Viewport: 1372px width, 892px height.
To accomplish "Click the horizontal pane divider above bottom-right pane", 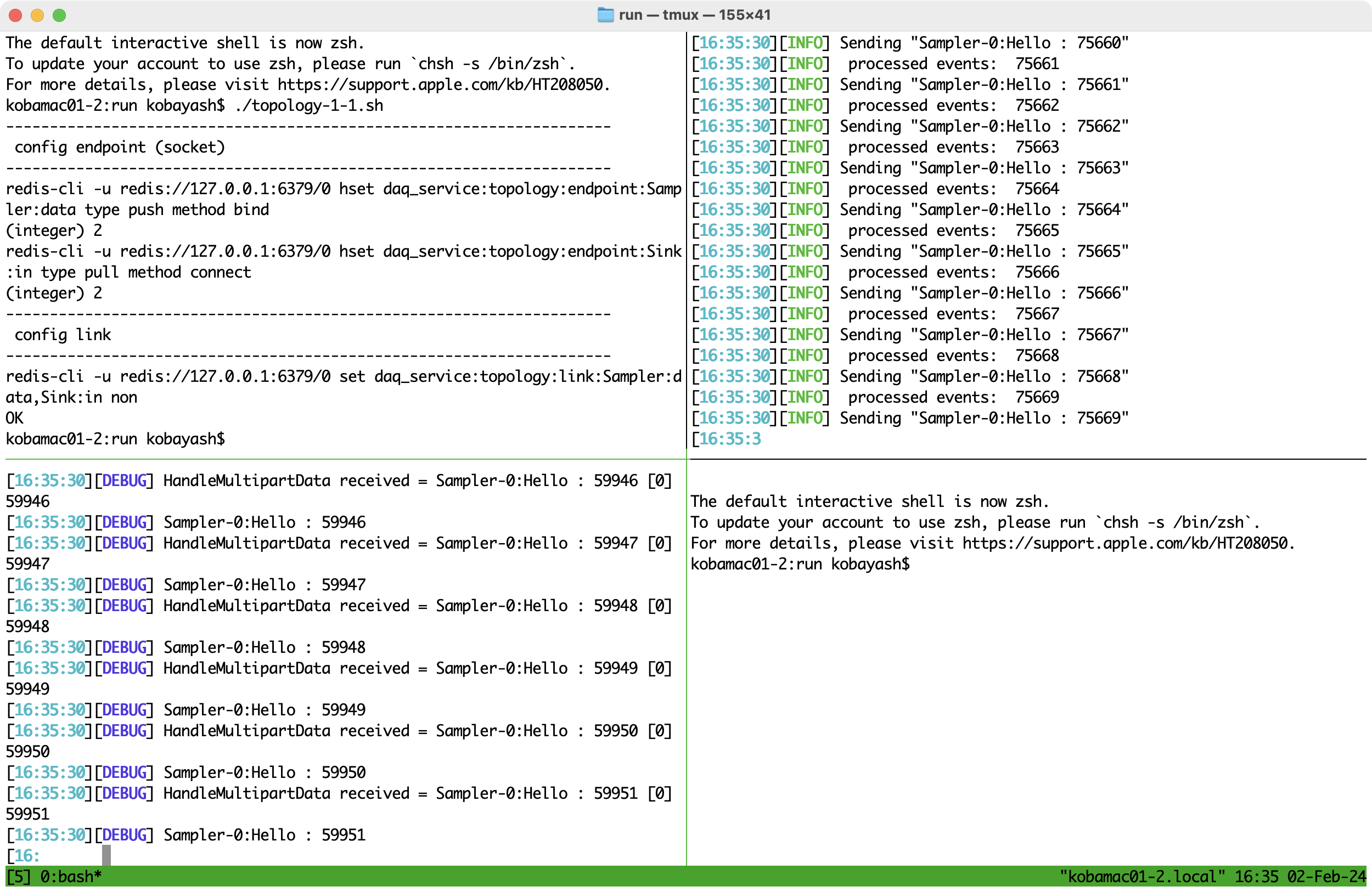I will click(x=1026, y=459).
